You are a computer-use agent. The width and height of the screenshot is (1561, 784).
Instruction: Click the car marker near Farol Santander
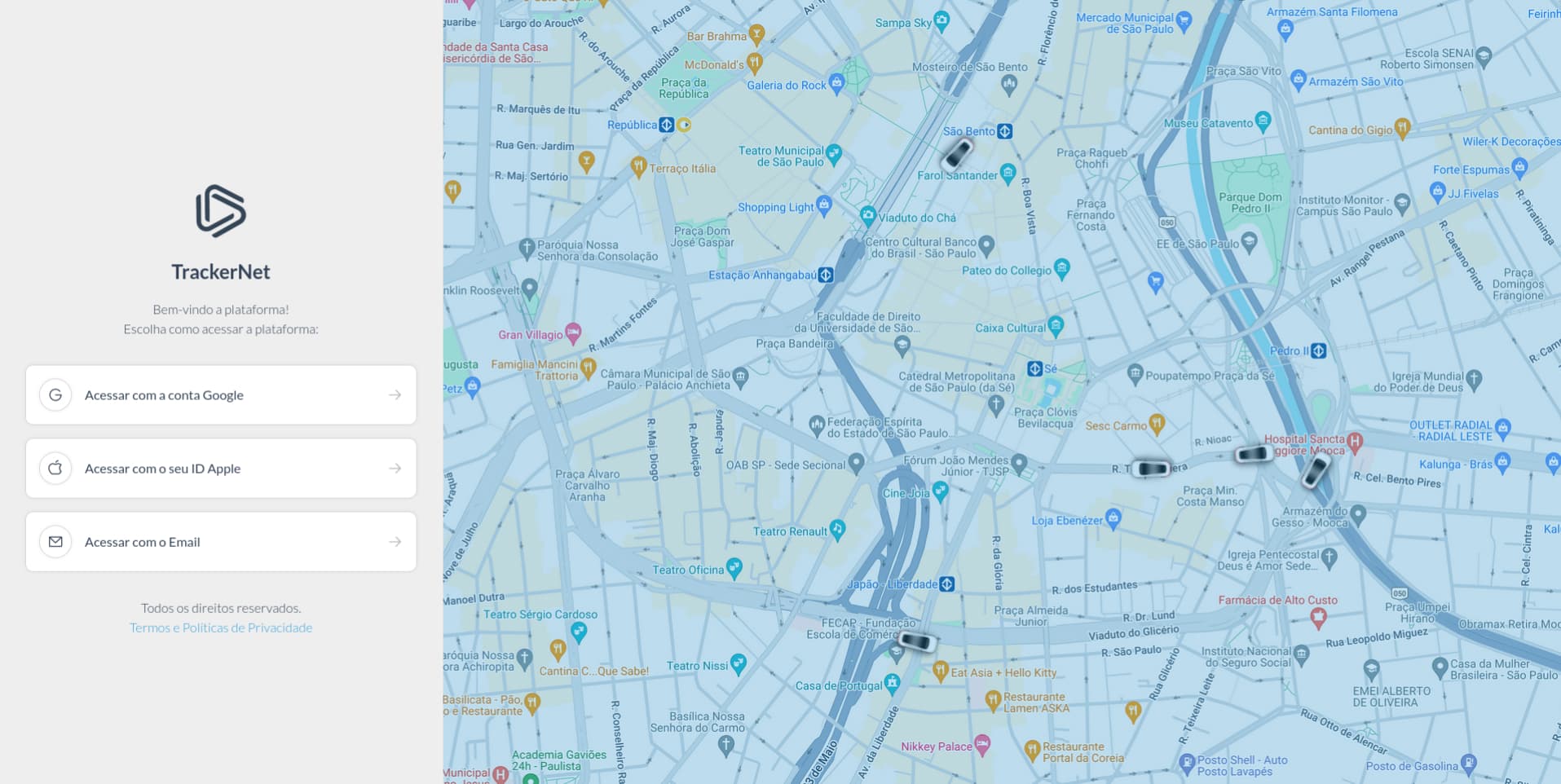pyautogui.click(x=957, y=153)
